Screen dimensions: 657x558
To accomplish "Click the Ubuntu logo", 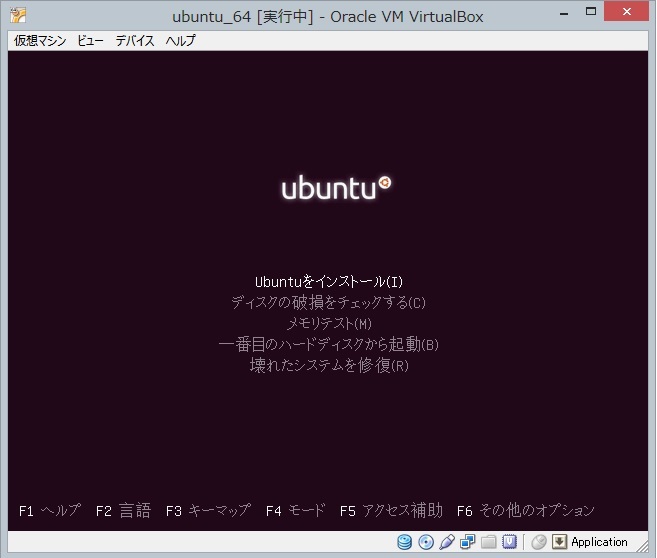I will pos(336,188).
